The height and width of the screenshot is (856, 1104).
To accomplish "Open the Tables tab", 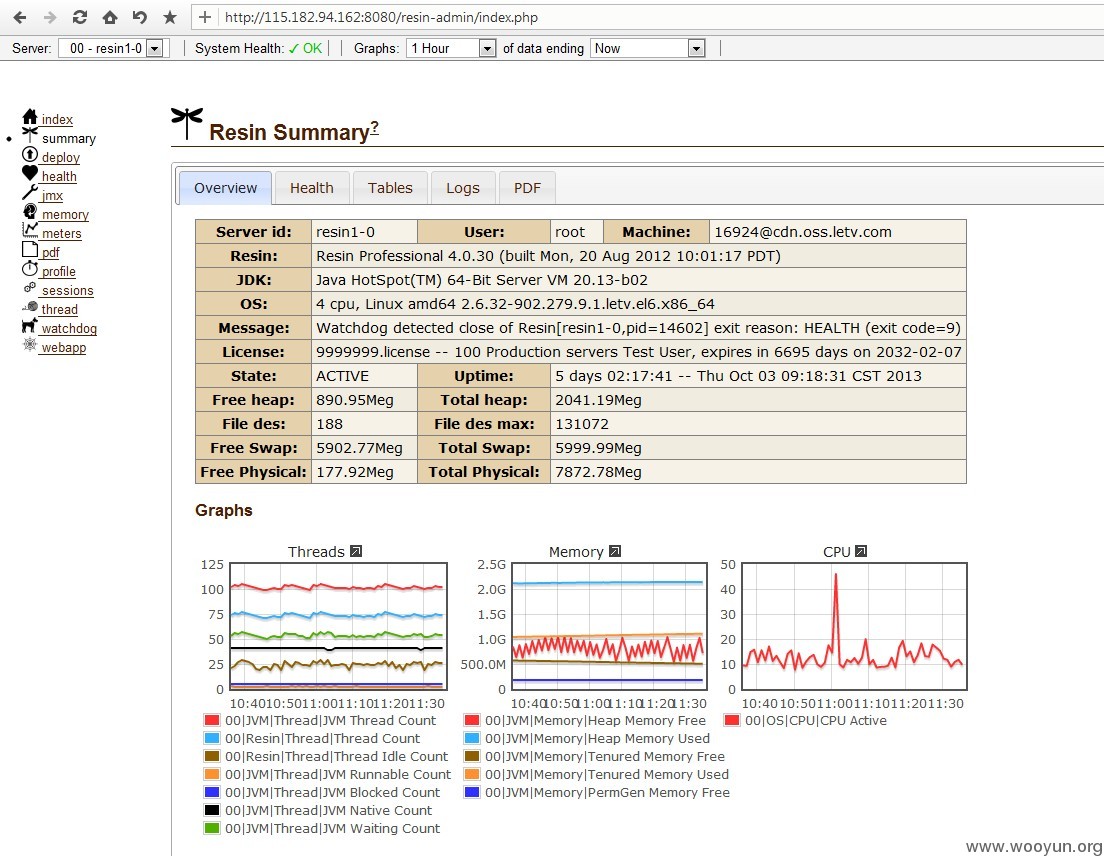I will (390, 188).
